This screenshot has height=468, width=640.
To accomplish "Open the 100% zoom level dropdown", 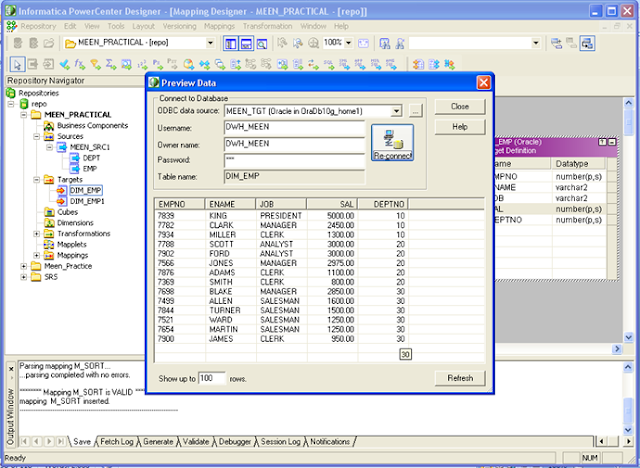I will pos(349,42).
